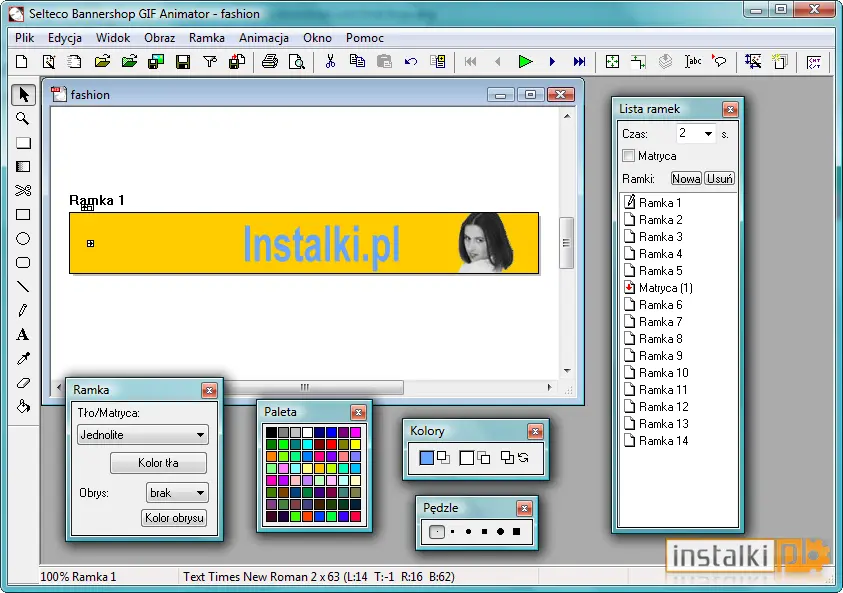843x593 pixels.
Task: Open Print preview from toolbar
Action: [297, 62]
